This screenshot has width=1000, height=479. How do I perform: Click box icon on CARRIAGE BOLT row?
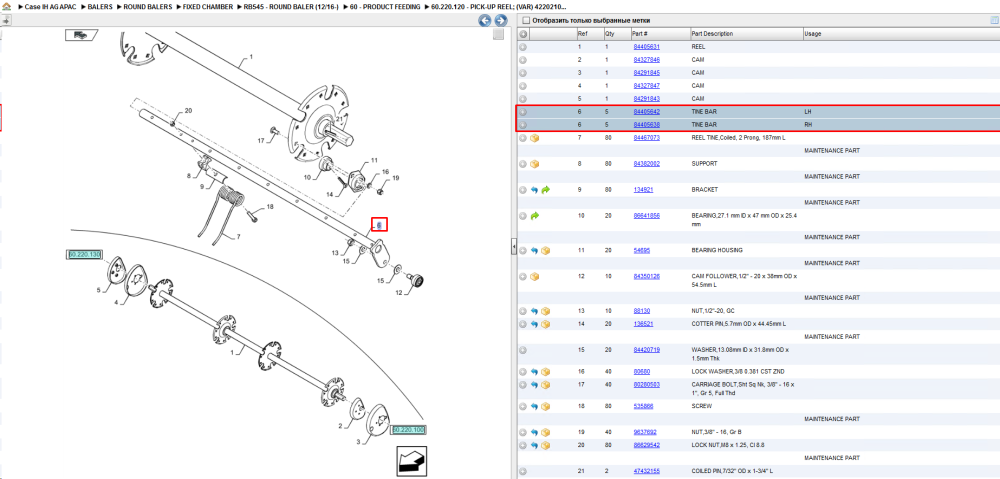545,385
